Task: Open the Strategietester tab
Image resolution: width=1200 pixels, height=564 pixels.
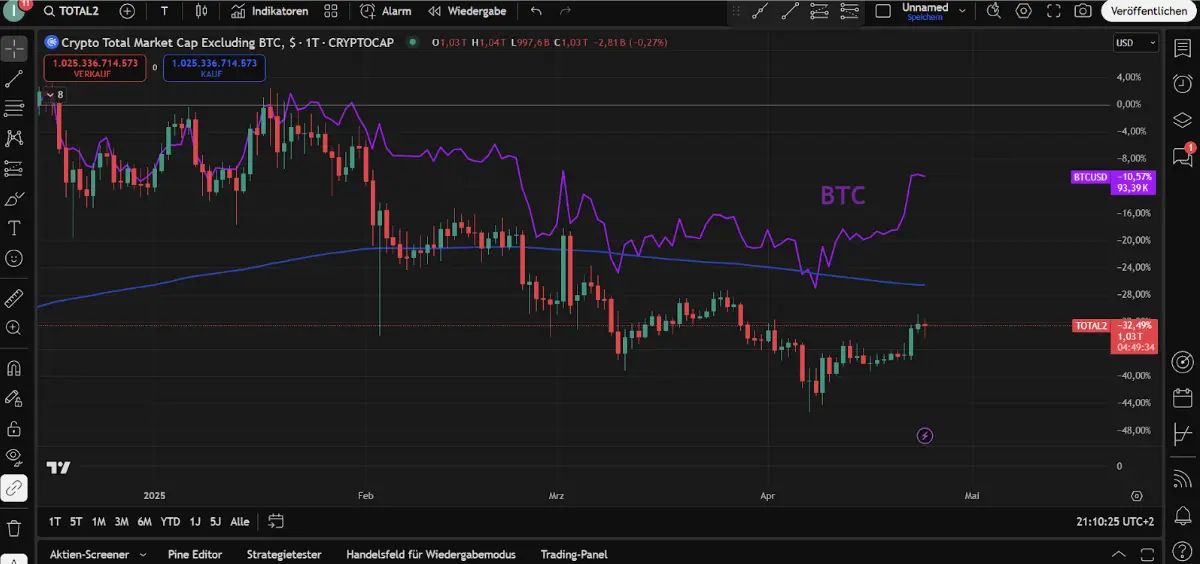Action: pyautogui.click(x=284, y=554)
